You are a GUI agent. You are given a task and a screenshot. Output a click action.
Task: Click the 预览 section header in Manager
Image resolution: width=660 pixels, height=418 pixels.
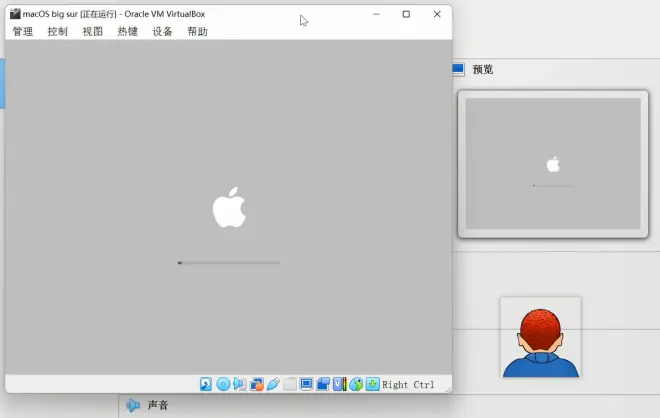[x=483, y=69]
